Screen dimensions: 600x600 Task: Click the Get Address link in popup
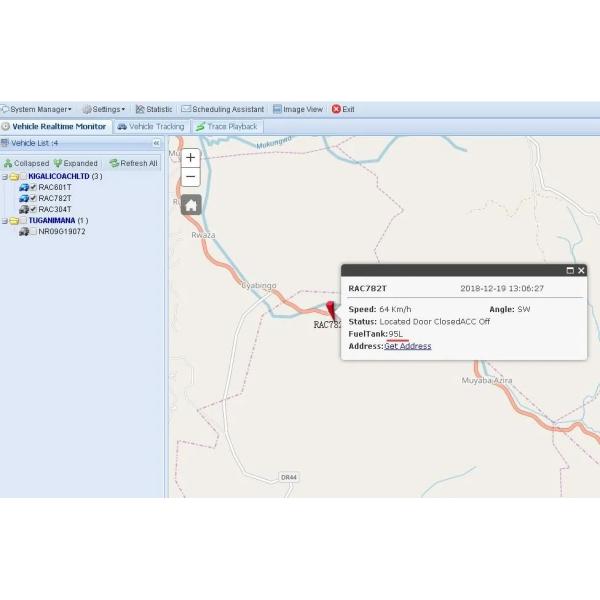click(x=408, y=346)
